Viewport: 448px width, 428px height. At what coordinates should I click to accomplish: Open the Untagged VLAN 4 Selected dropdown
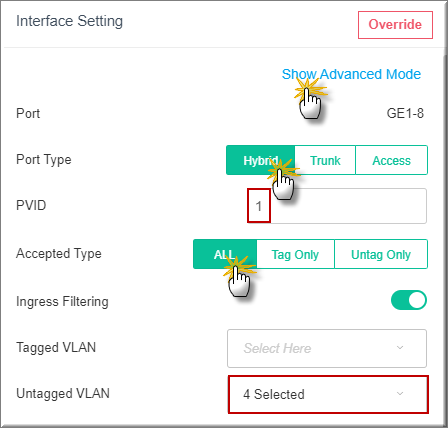coord(328,394)
